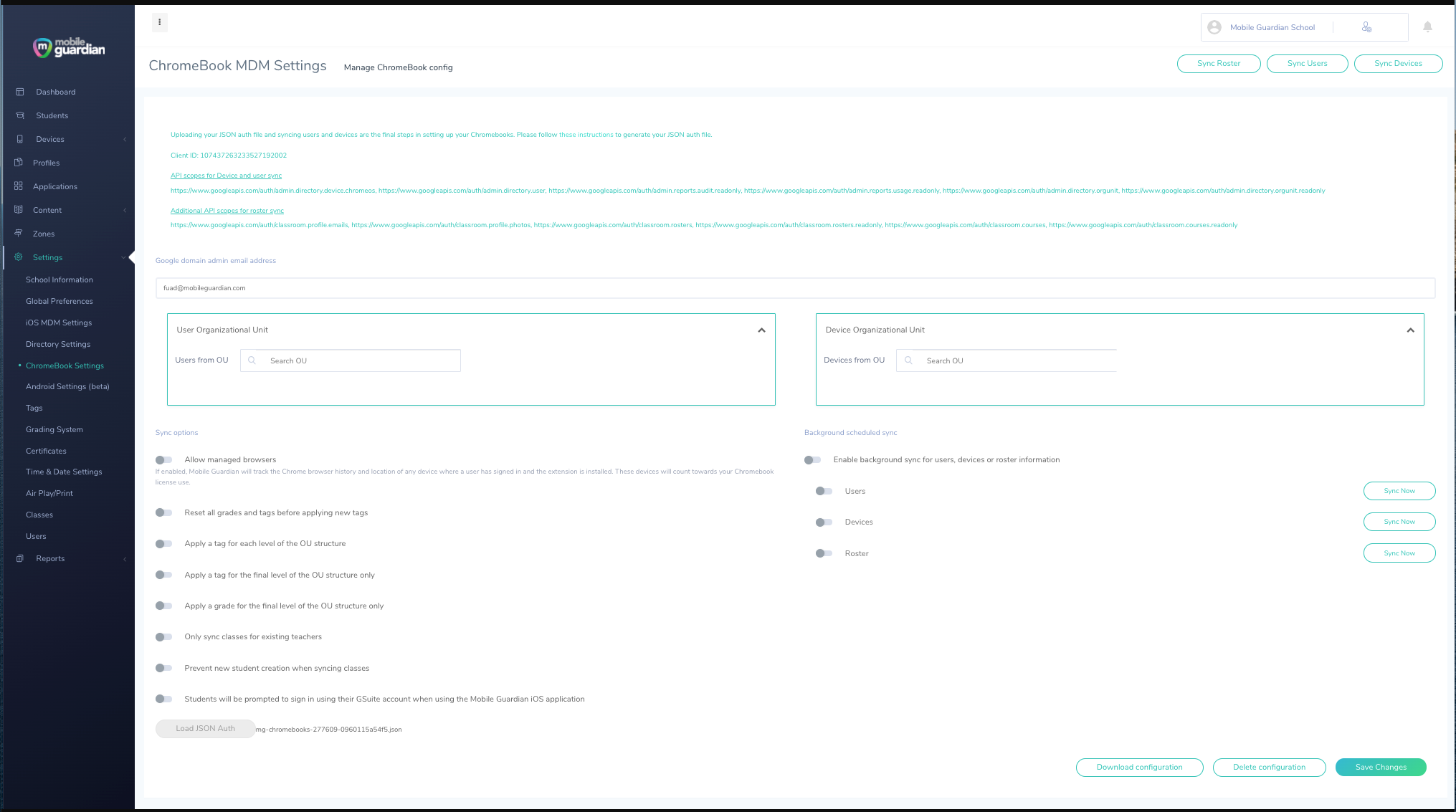Click API scopes for Device and user sync link
The width and height of the screenshot is (1456, 812).
pyautogui.click(x=226, y=176)
